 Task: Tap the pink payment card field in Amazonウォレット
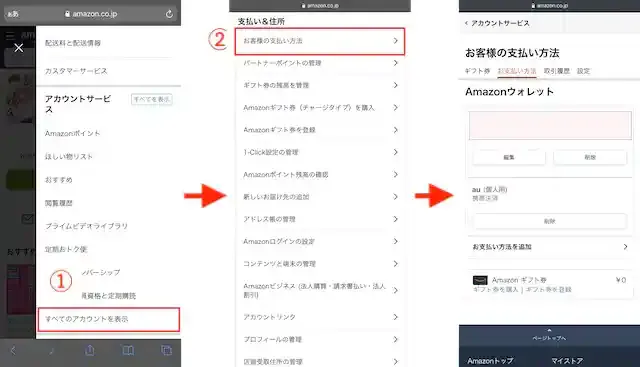[550, 125]
